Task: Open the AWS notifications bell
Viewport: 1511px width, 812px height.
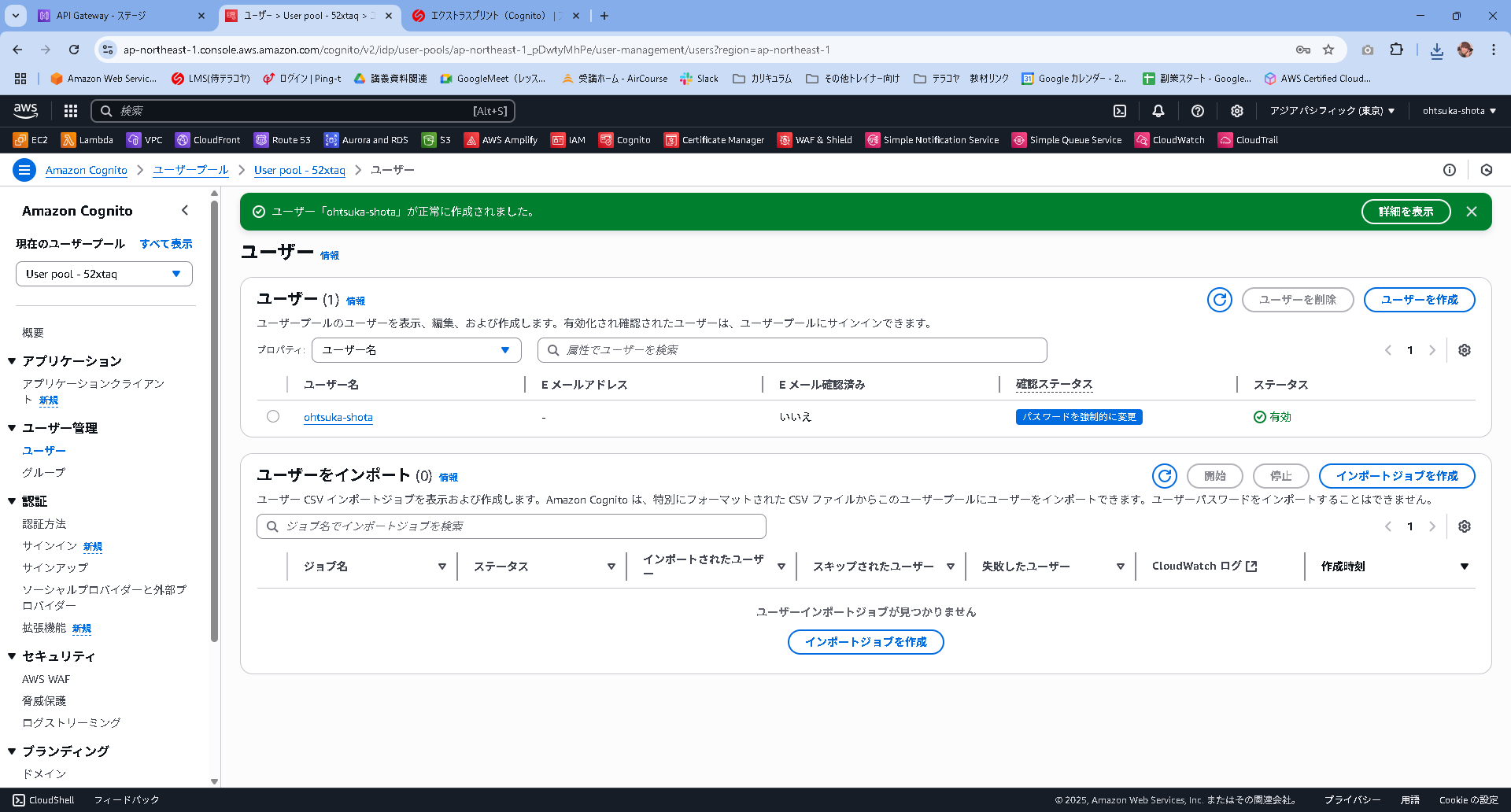Action: [1158, 111]
